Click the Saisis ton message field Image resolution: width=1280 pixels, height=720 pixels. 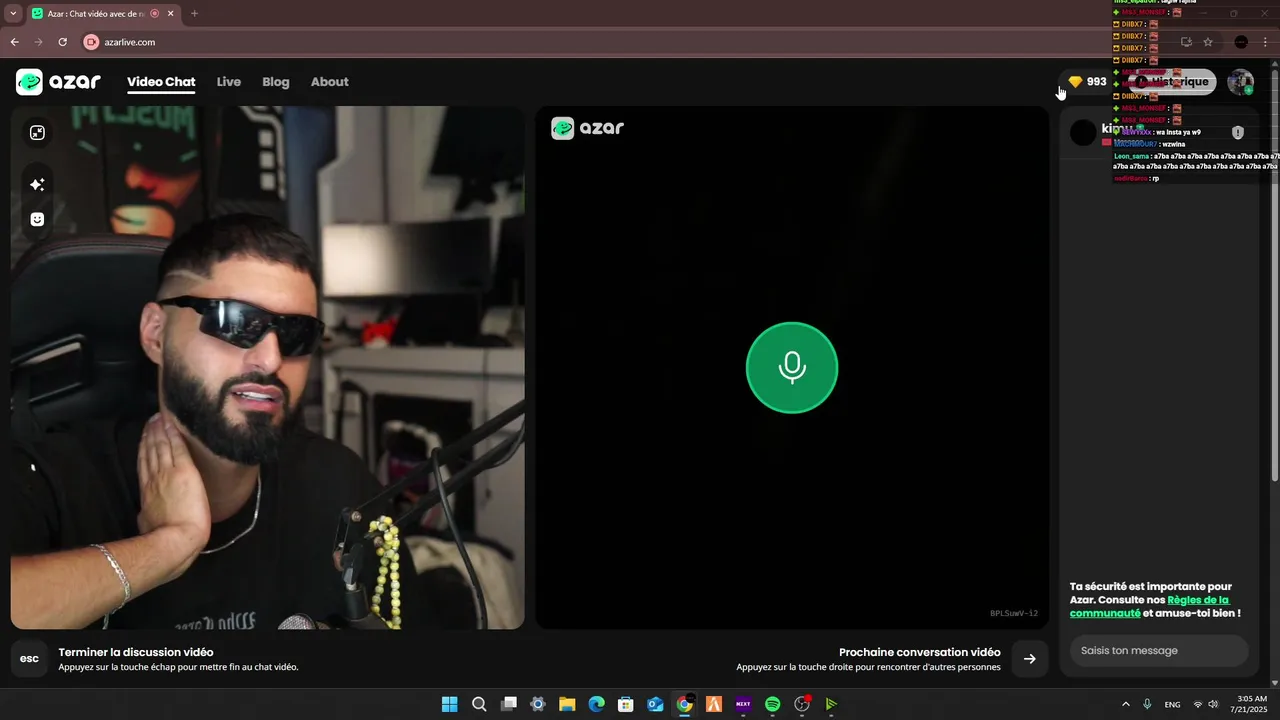click(1159, 650)
